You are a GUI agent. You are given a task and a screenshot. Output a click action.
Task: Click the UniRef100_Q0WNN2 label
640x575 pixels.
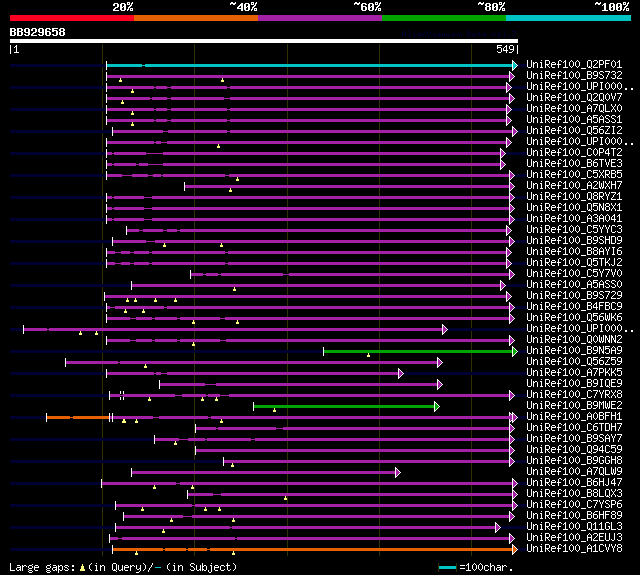(574, 340)
